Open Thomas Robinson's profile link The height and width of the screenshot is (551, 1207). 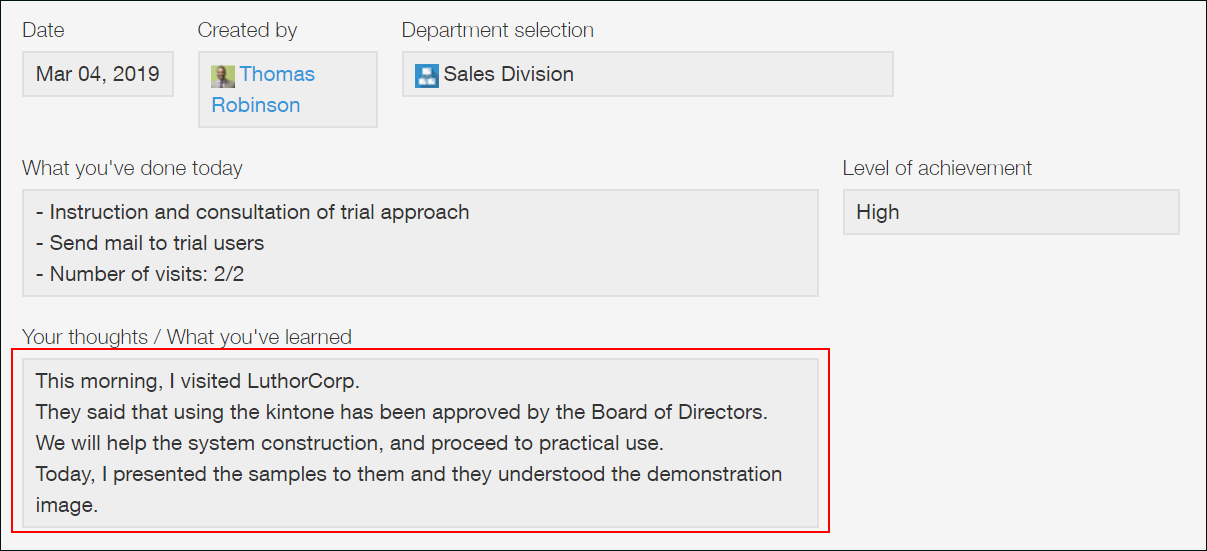coord(276,75)
